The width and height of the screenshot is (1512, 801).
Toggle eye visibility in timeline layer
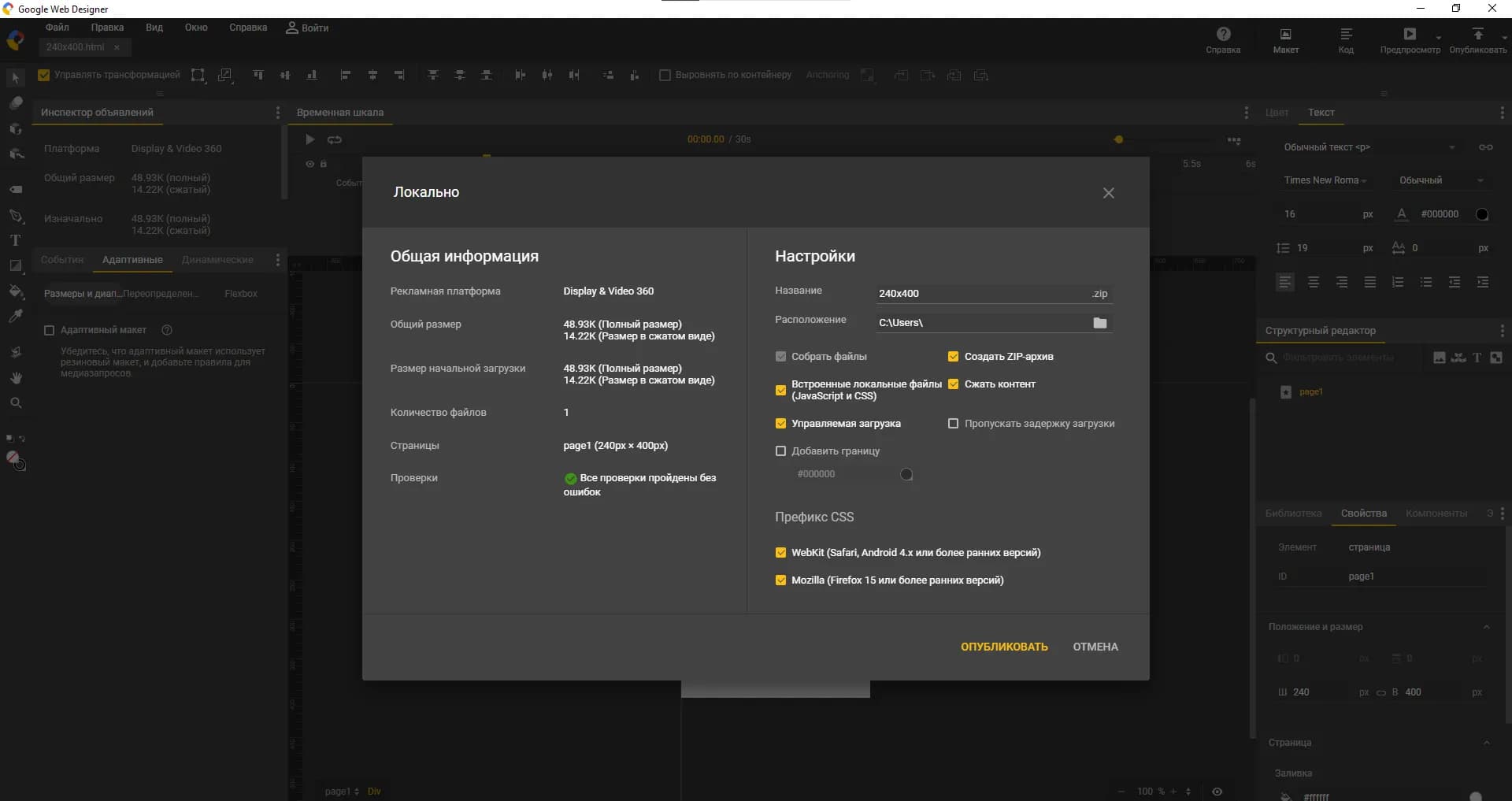[309, 164]
